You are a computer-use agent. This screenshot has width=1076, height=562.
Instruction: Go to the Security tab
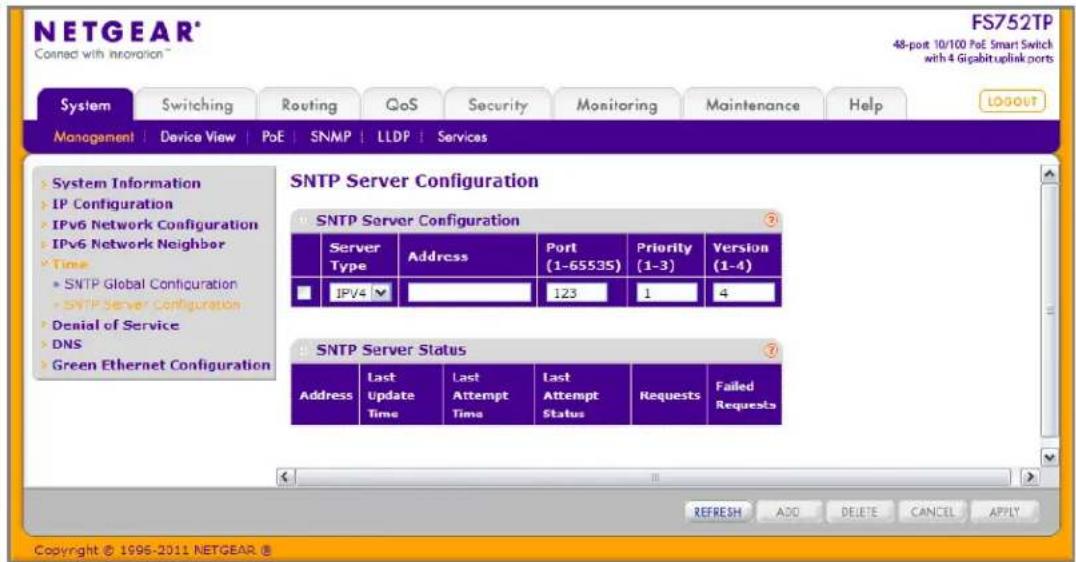pos(498,105)
